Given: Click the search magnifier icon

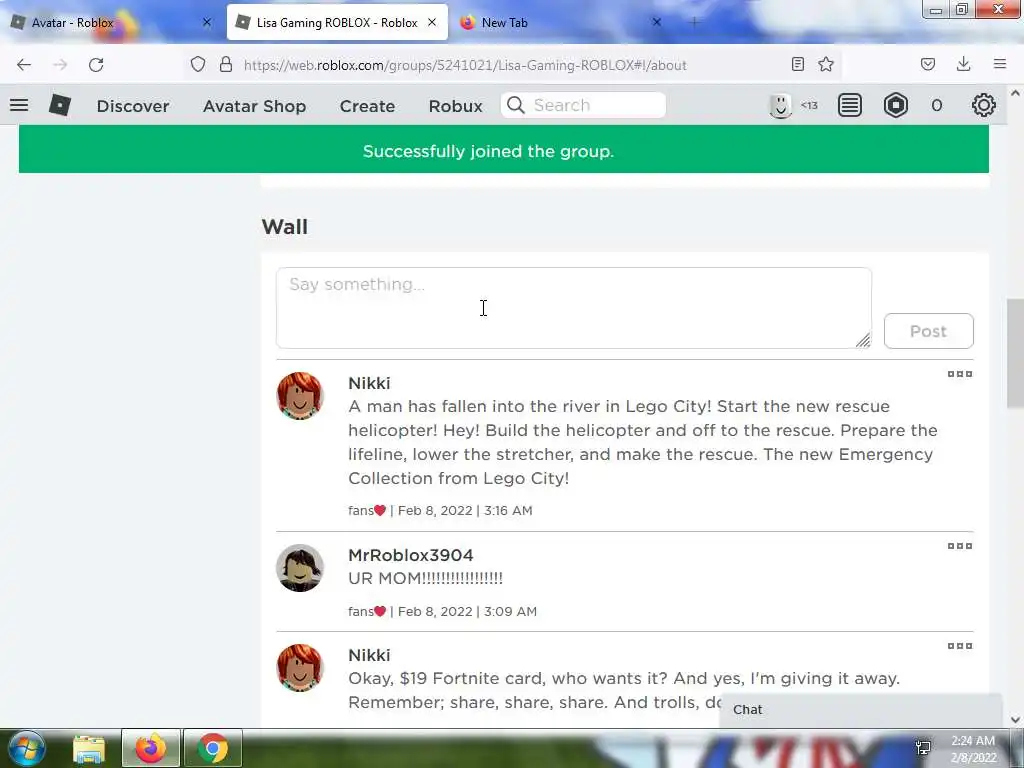Looking at the screenshot, I should (516, 105).
